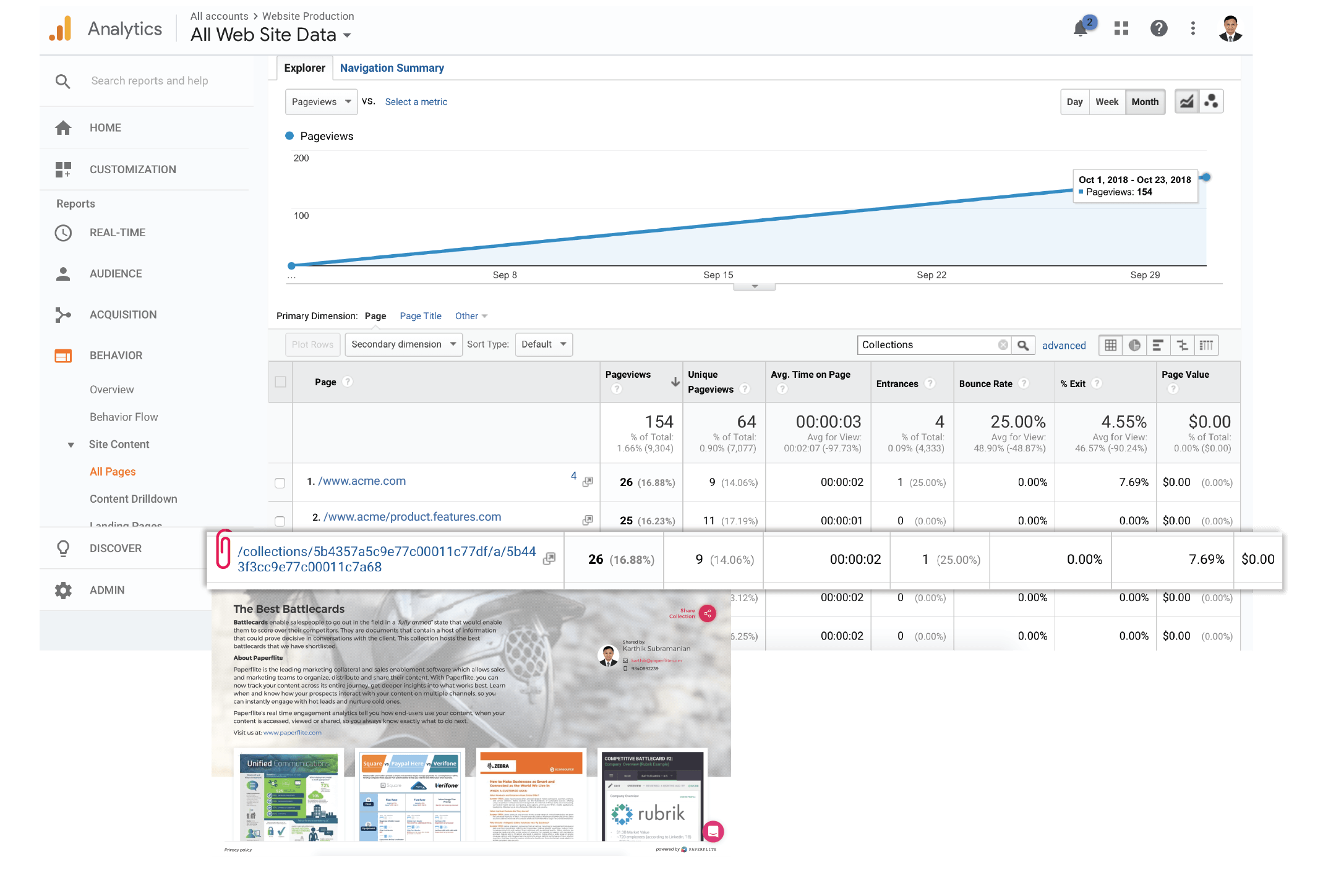This screenshot has height=896, width=1336.
Task: Click the AUDIENCE person icon
Action: pos(63,274)
